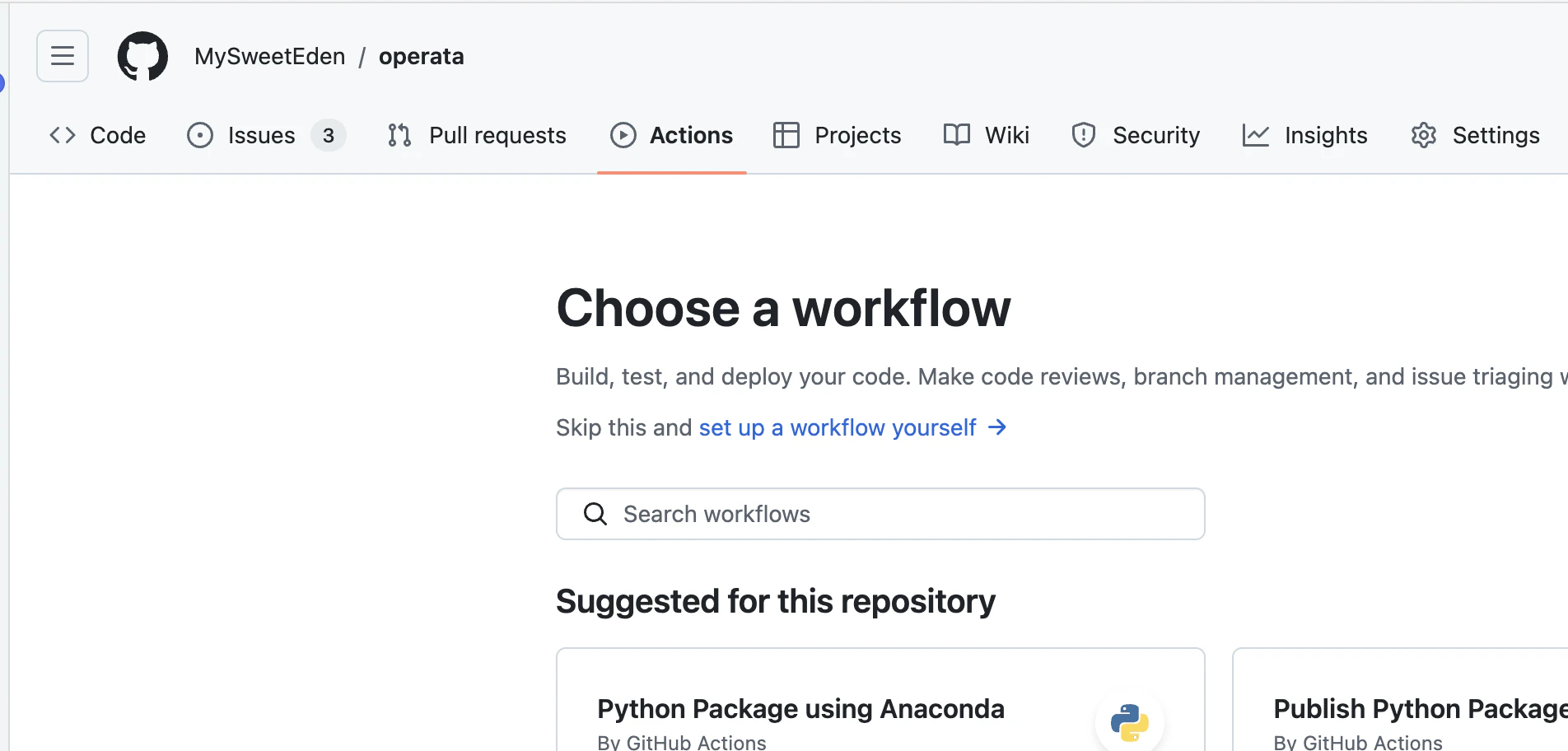Click the Pull requests branch icon
This screenshot has width=1568, height=751.
[399, 135]
